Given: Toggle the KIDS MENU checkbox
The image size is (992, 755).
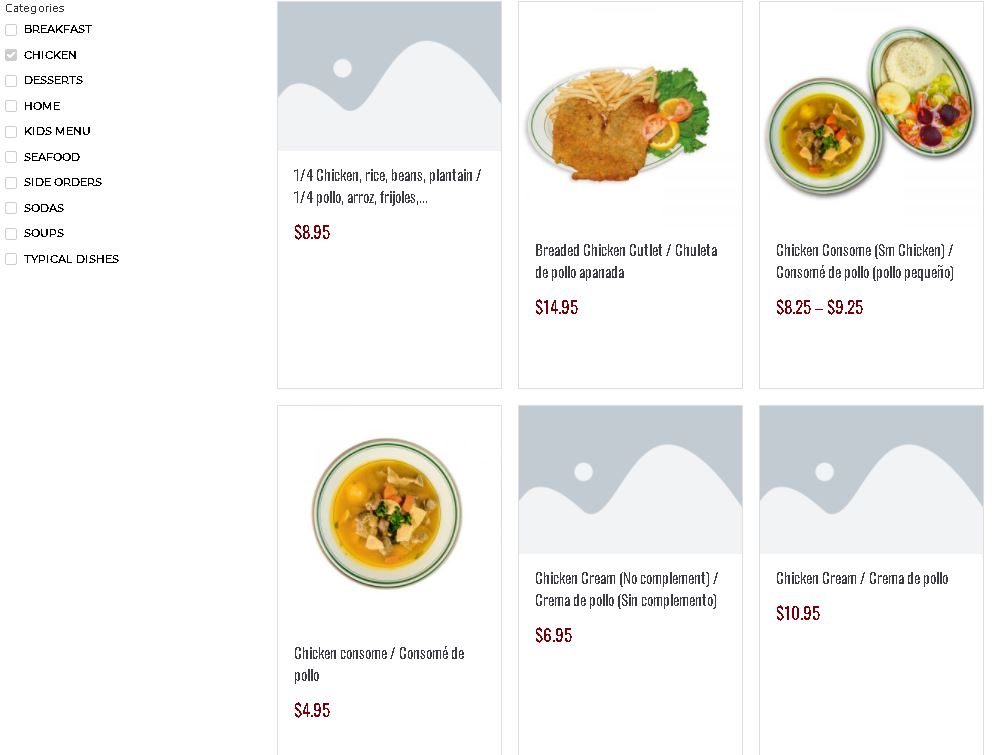Looking at the screenshot, I should 11,131.
